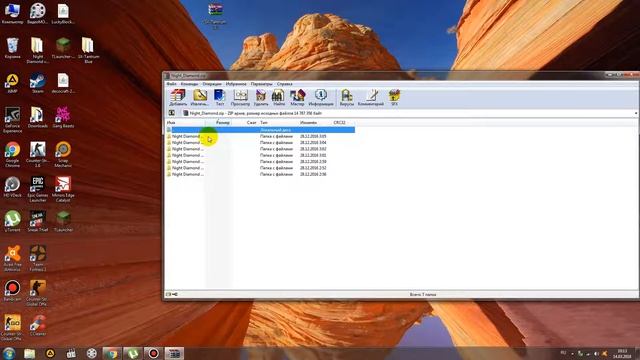Open the Операции menu

coord(212,84)
